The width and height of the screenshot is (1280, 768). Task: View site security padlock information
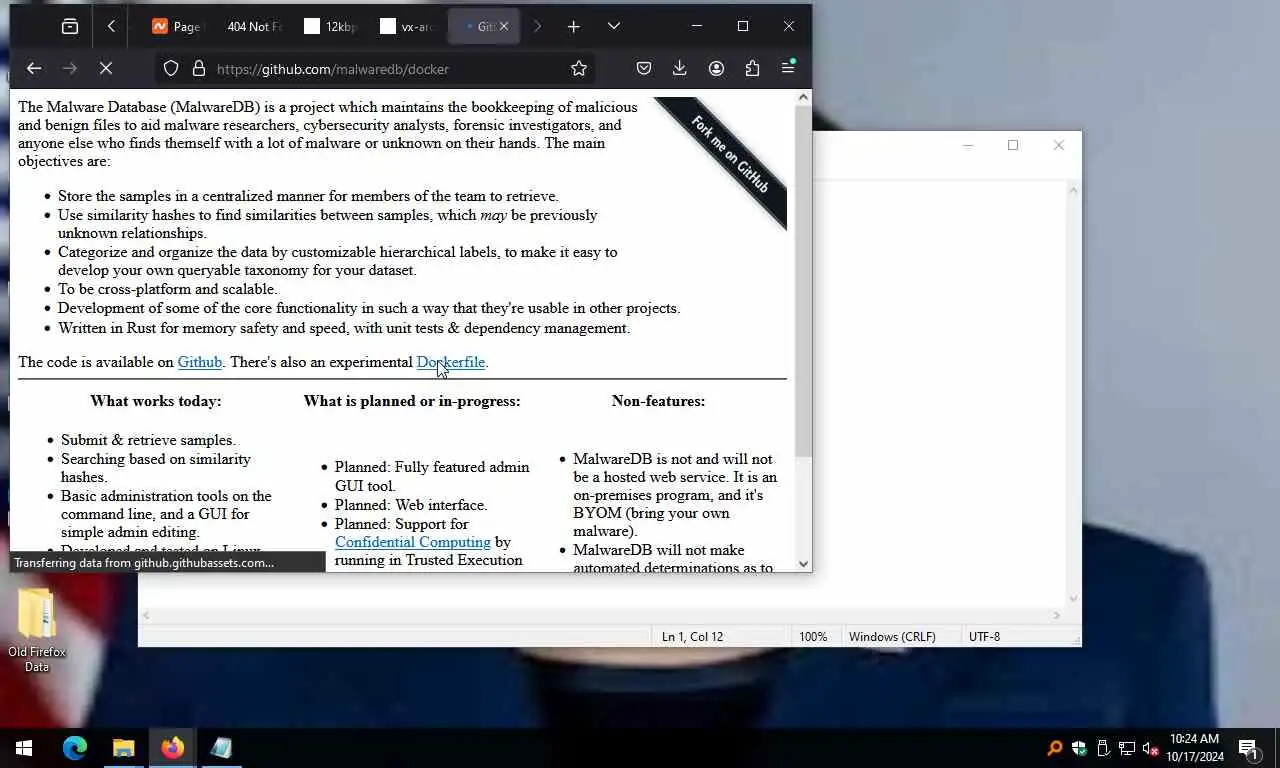coord(198,68)
